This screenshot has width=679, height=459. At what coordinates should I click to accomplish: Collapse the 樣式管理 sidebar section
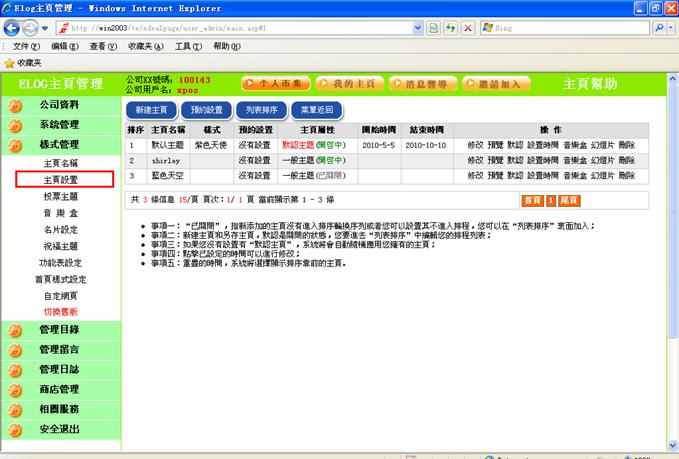pos(60,145)
